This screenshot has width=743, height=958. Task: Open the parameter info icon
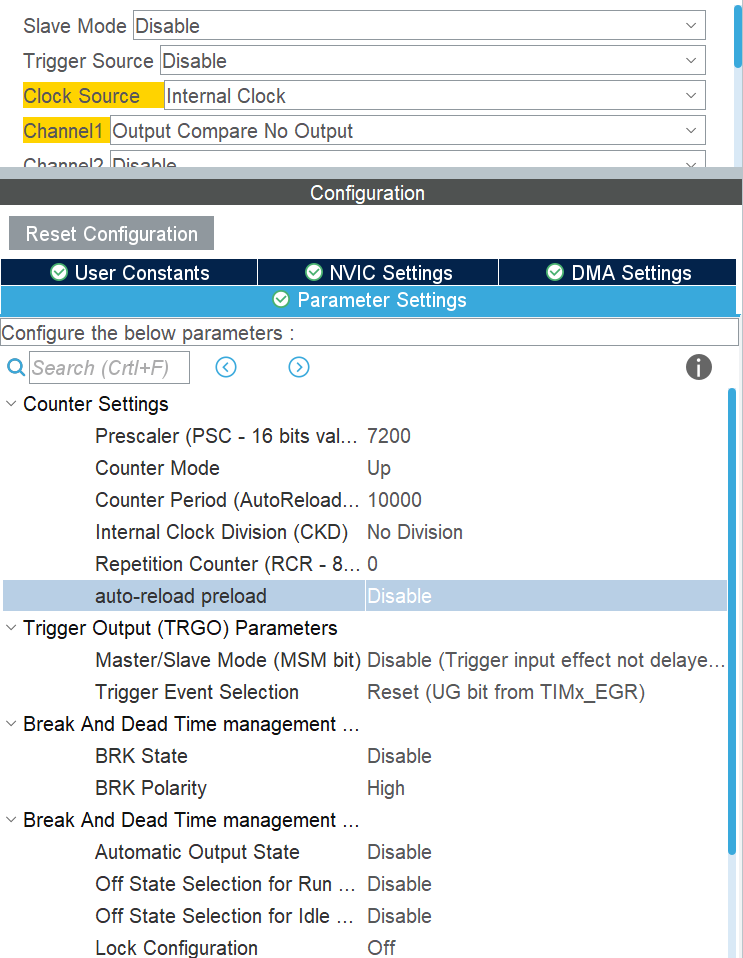[x=698, y=367]
